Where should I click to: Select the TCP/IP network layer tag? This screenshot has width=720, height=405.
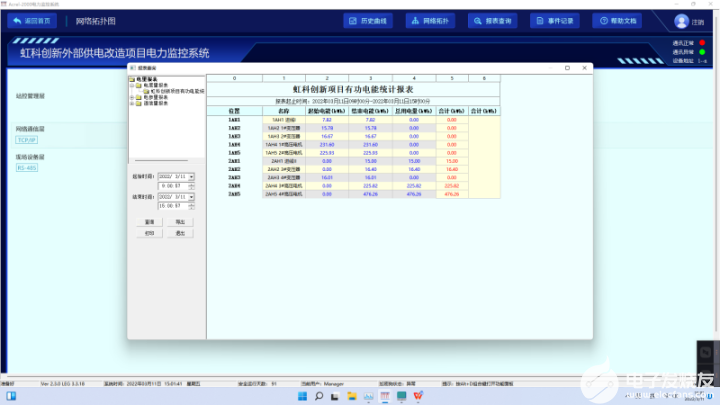[x=27, y=140]
